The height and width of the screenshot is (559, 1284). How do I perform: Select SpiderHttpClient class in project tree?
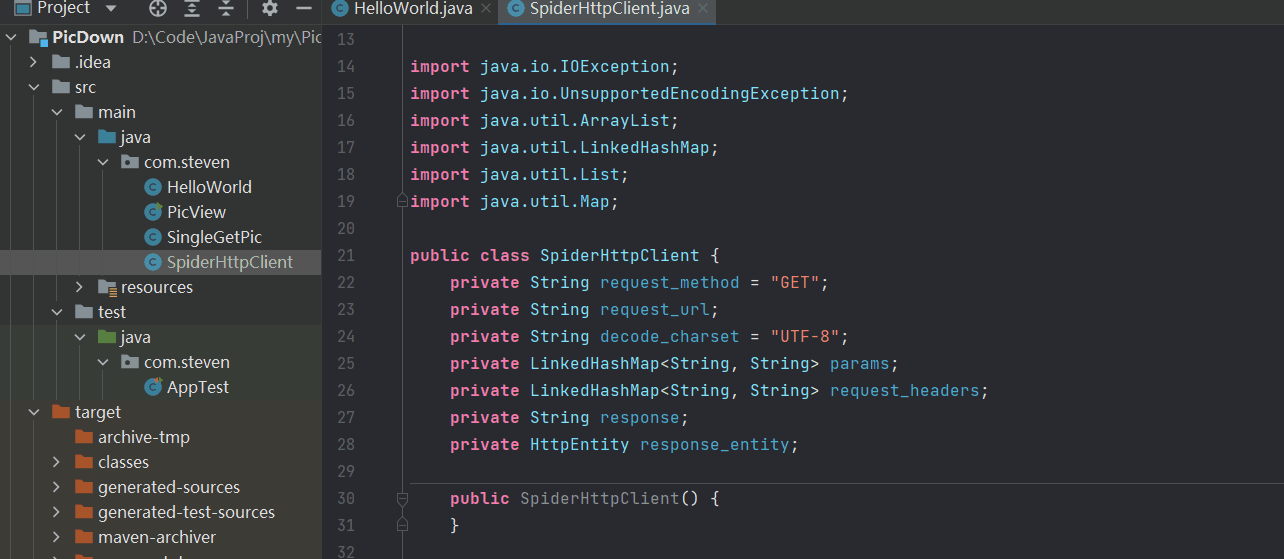click(230, 262)
